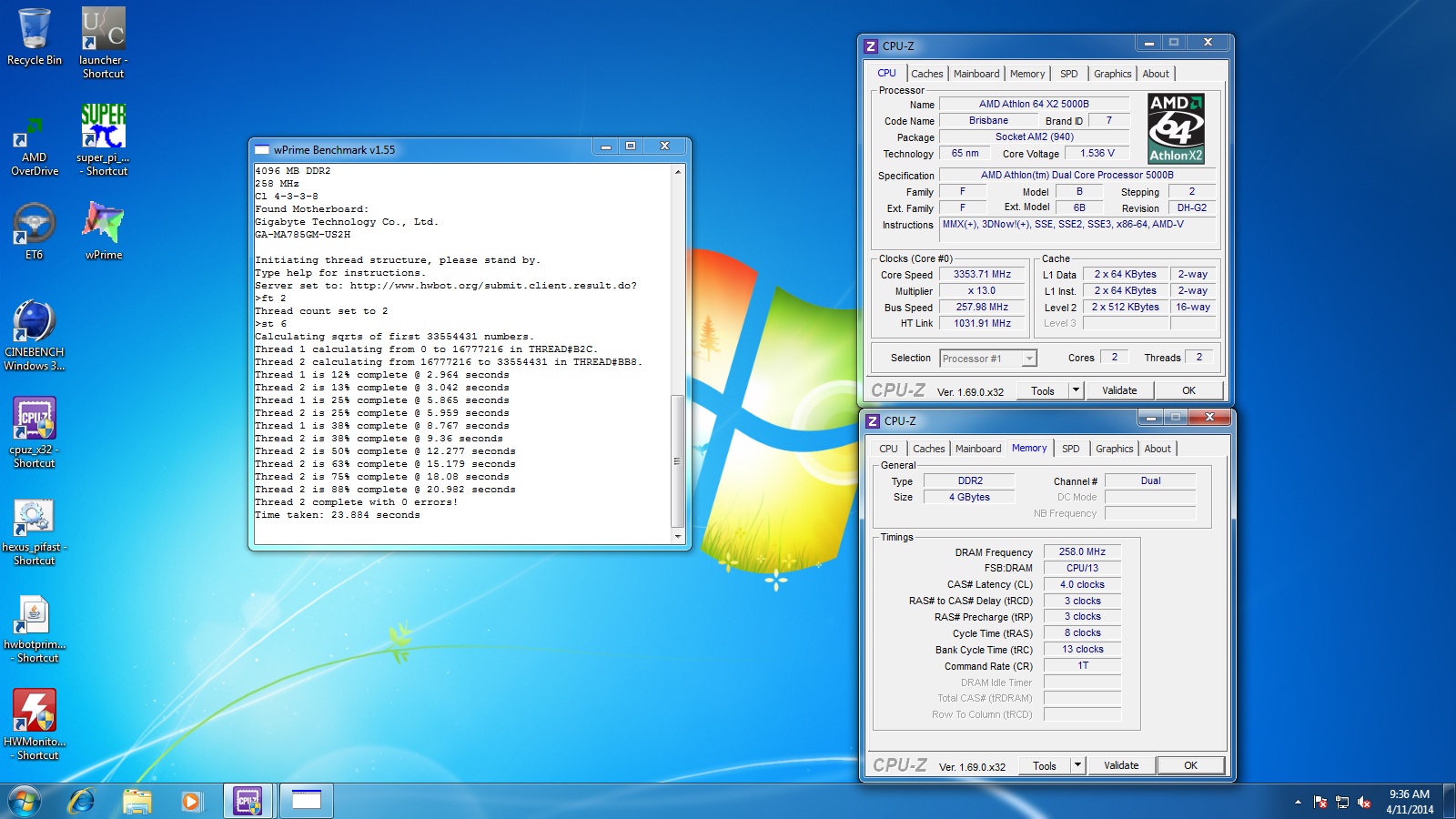Switch to the wPrime taskbar button
This screenshot has width=1456, height=819.
(306, 801)
